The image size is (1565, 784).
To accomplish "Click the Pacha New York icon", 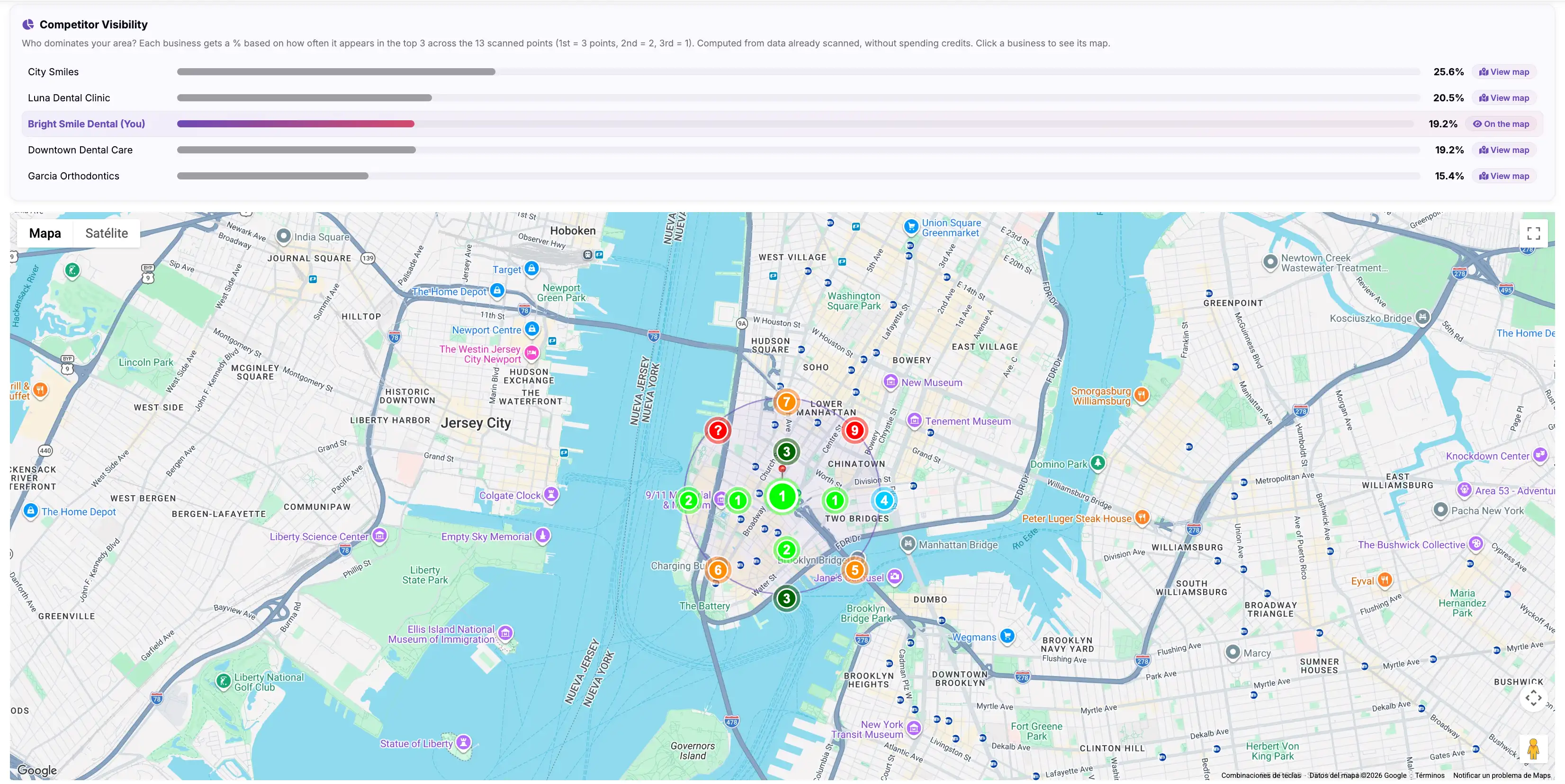I will (x=1440, y=509).
